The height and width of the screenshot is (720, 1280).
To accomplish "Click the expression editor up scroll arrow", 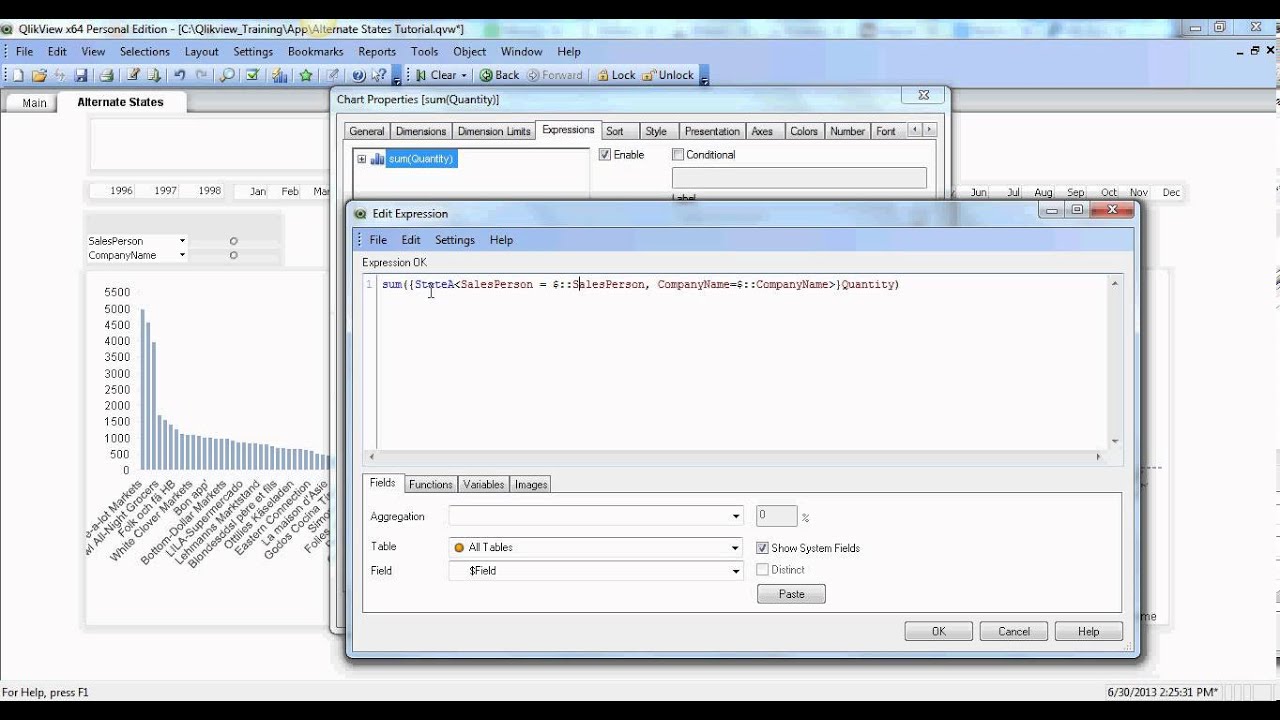I will point(1115,284).
